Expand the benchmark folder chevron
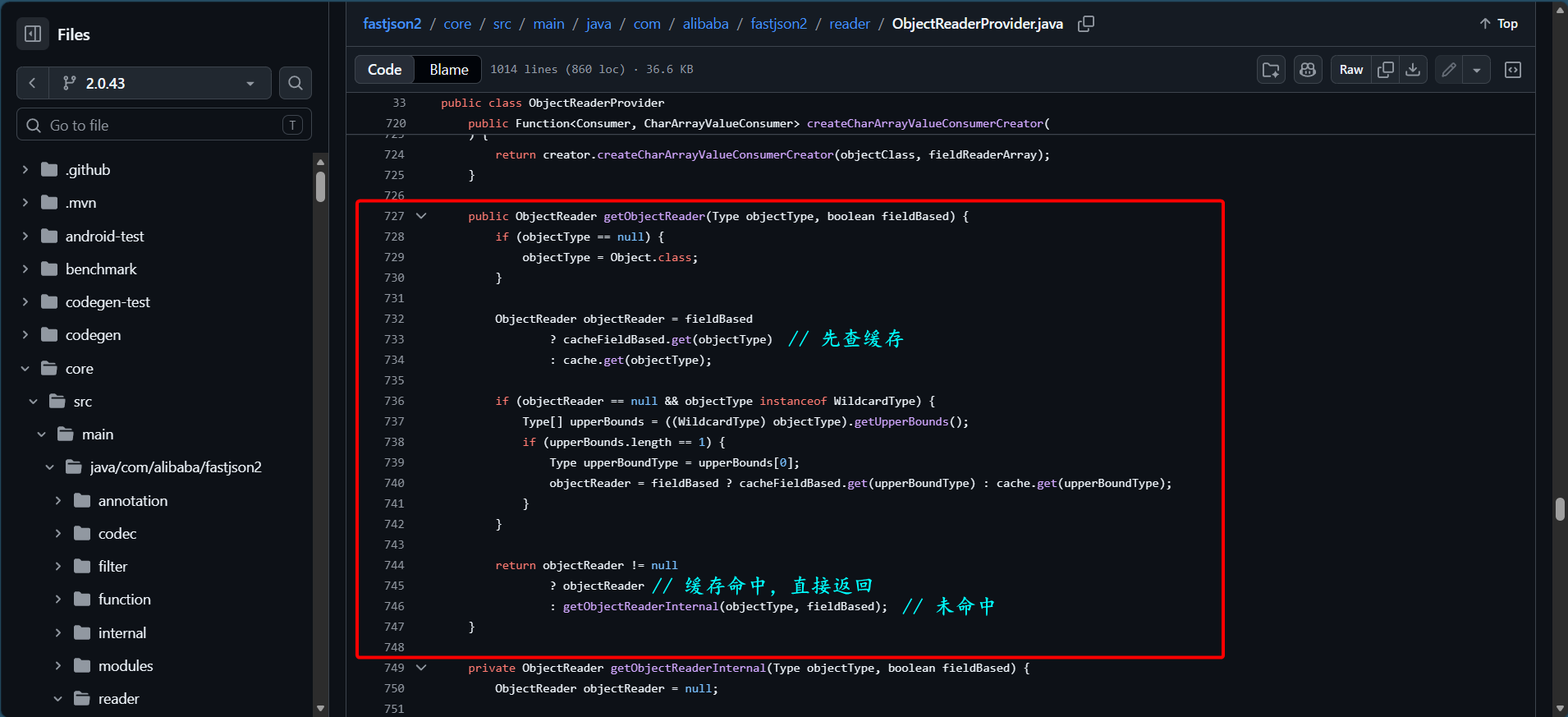The height and width of the screenshot is (717, 1568). [x=25, y=269]
